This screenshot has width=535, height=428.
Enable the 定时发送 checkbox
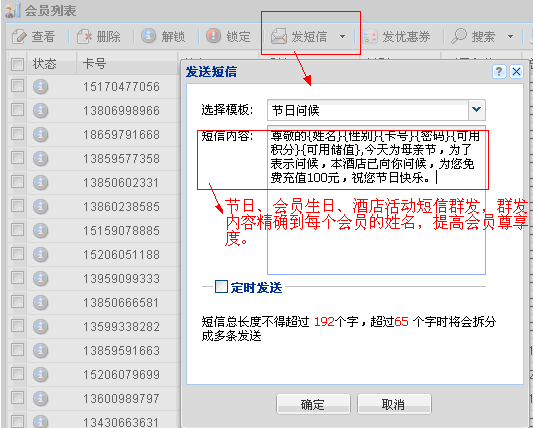pyautogui.click(x=221, y=287)
